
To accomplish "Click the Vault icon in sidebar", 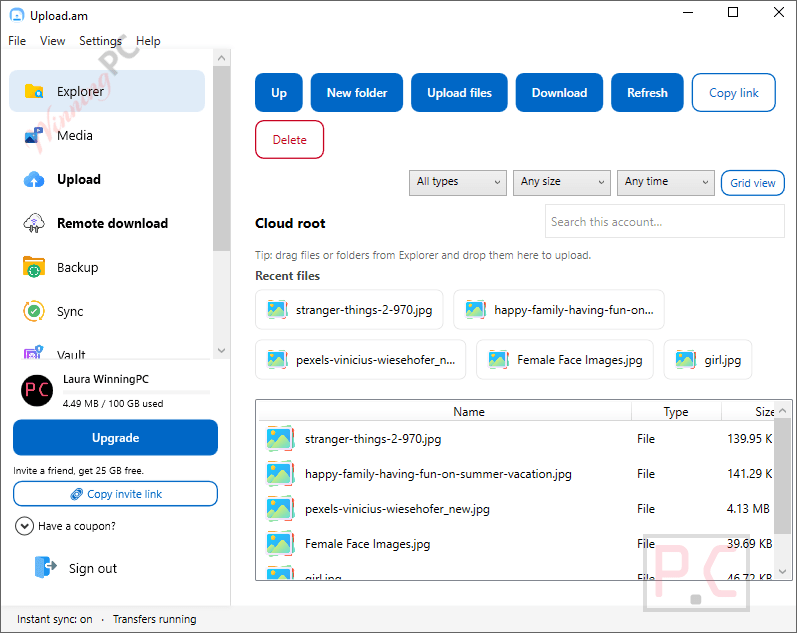I will coord(34,352).
